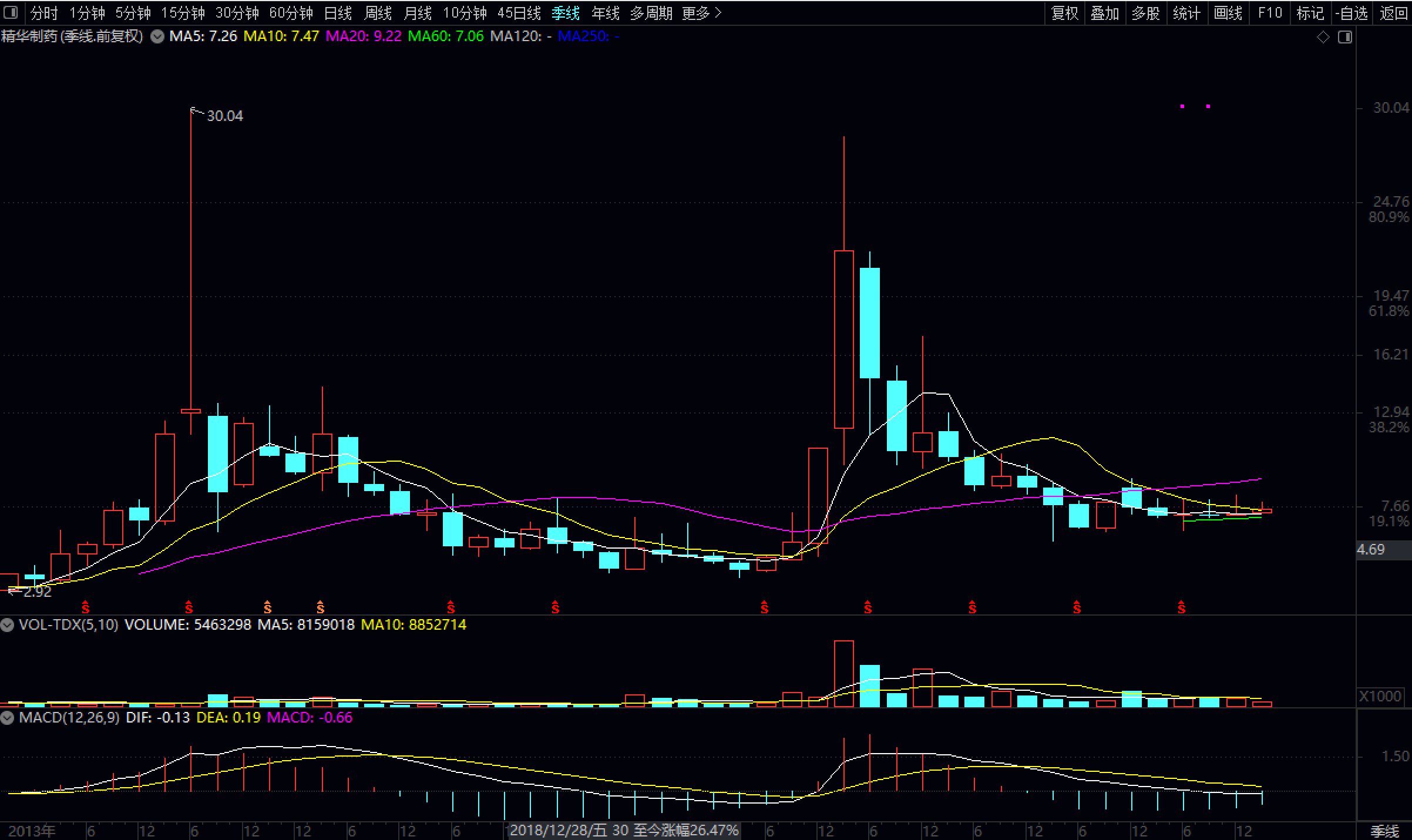
Task: Click the last red S marker on right
Action: [x=1181, y=606]
